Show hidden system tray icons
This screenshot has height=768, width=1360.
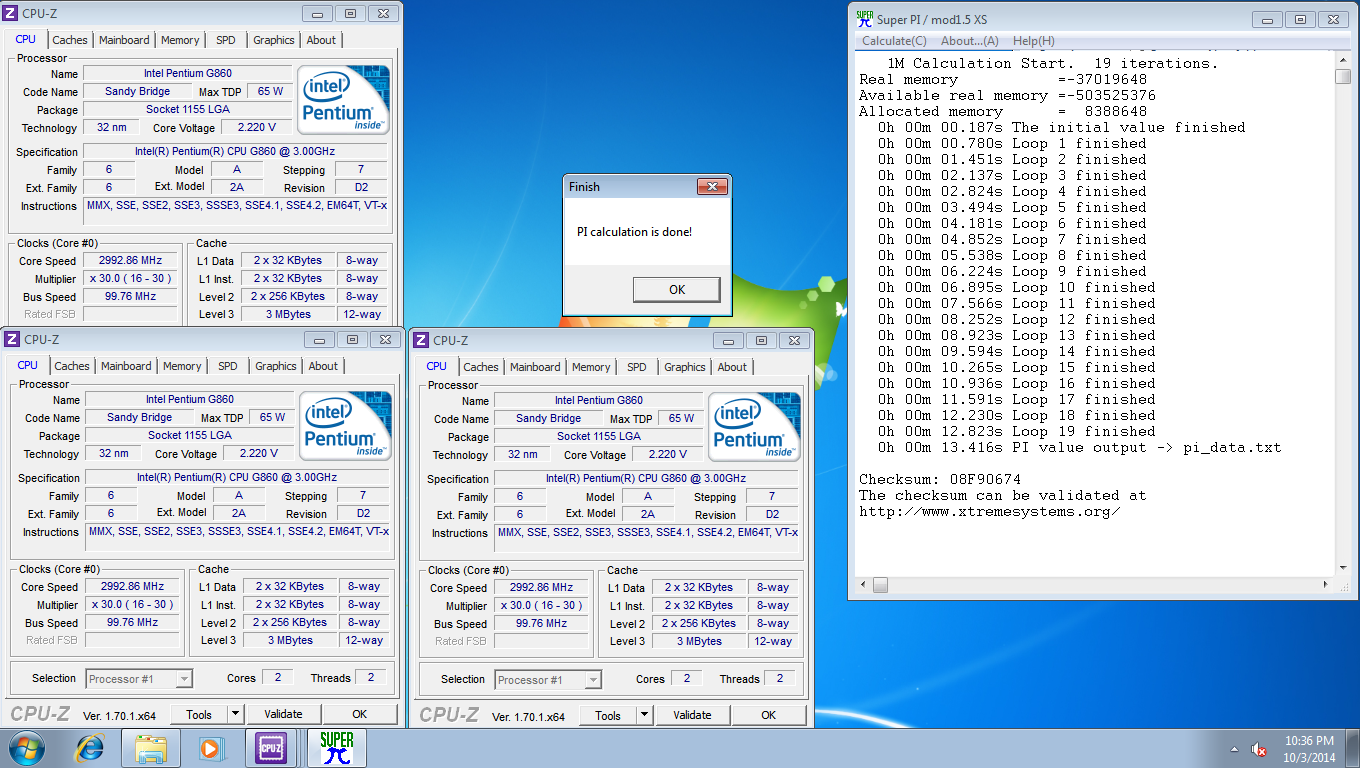1234,749
